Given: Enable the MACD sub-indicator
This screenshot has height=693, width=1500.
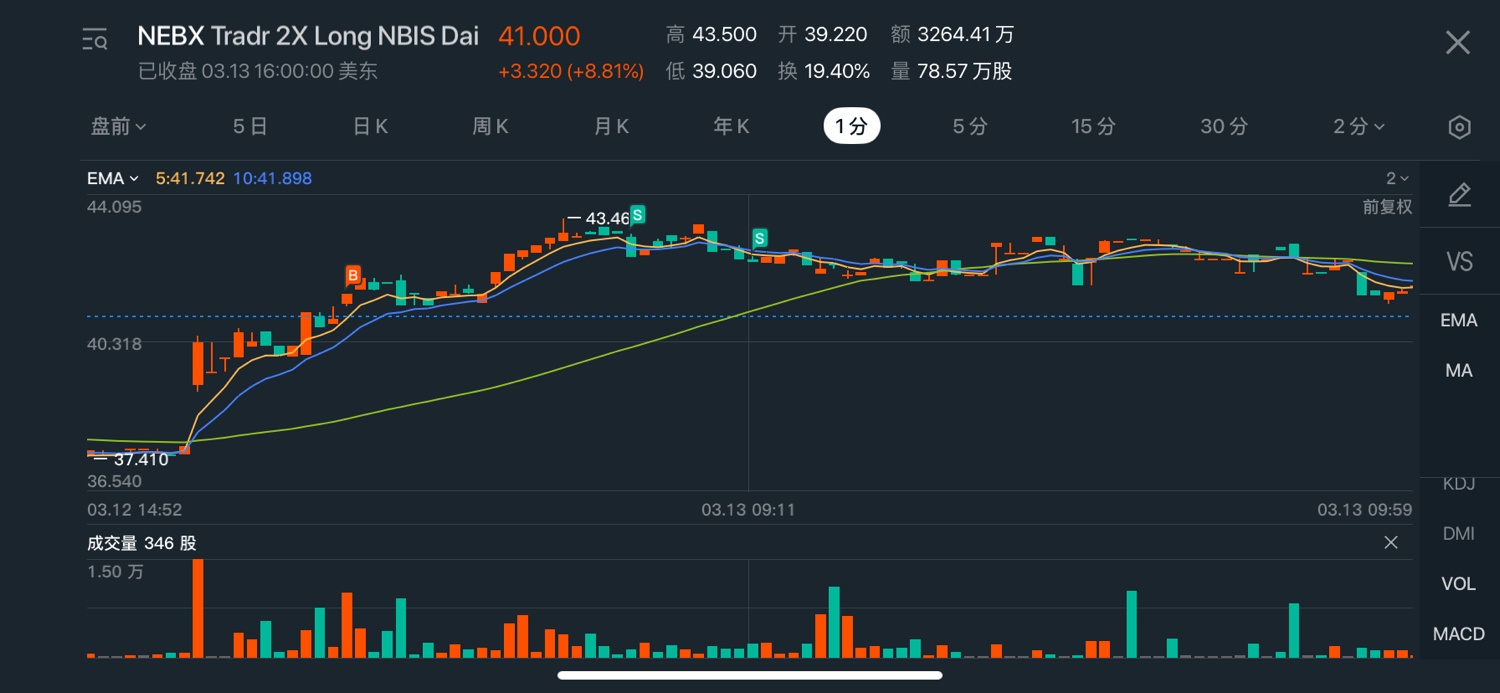Looking at the screenshot, I should 1458,634.
